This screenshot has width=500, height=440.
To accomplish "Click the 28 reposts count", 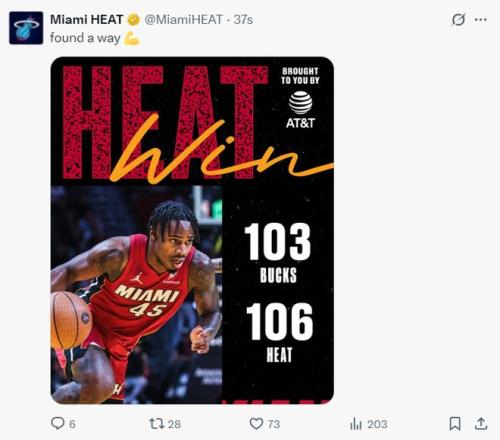I will (x=174, y=424).
